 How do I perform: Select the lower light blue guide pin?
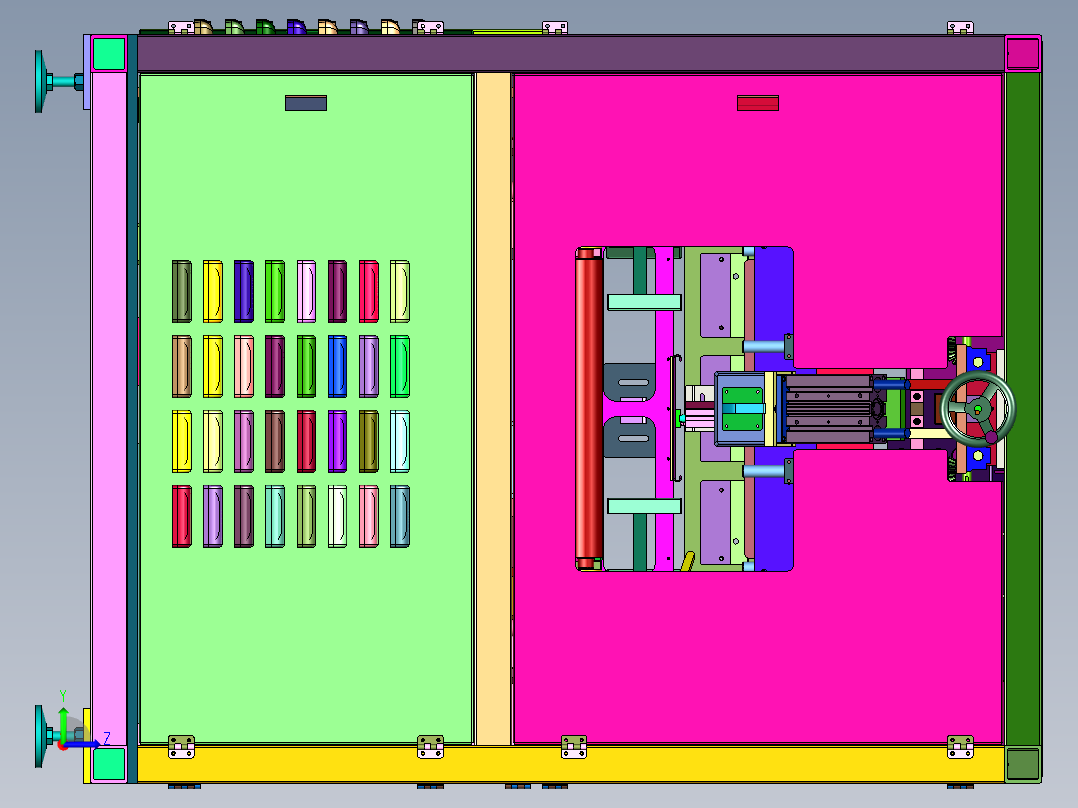764,471
